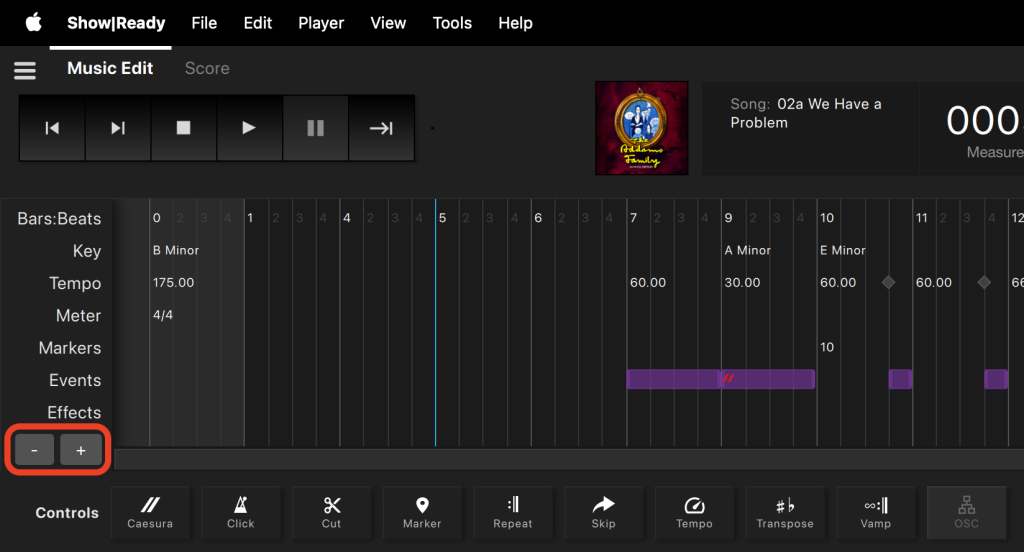Image resolution: width=1024 pixels, height=552 pixels.
Task: Toggle the Pause button
Action: (x=315, y=128)
